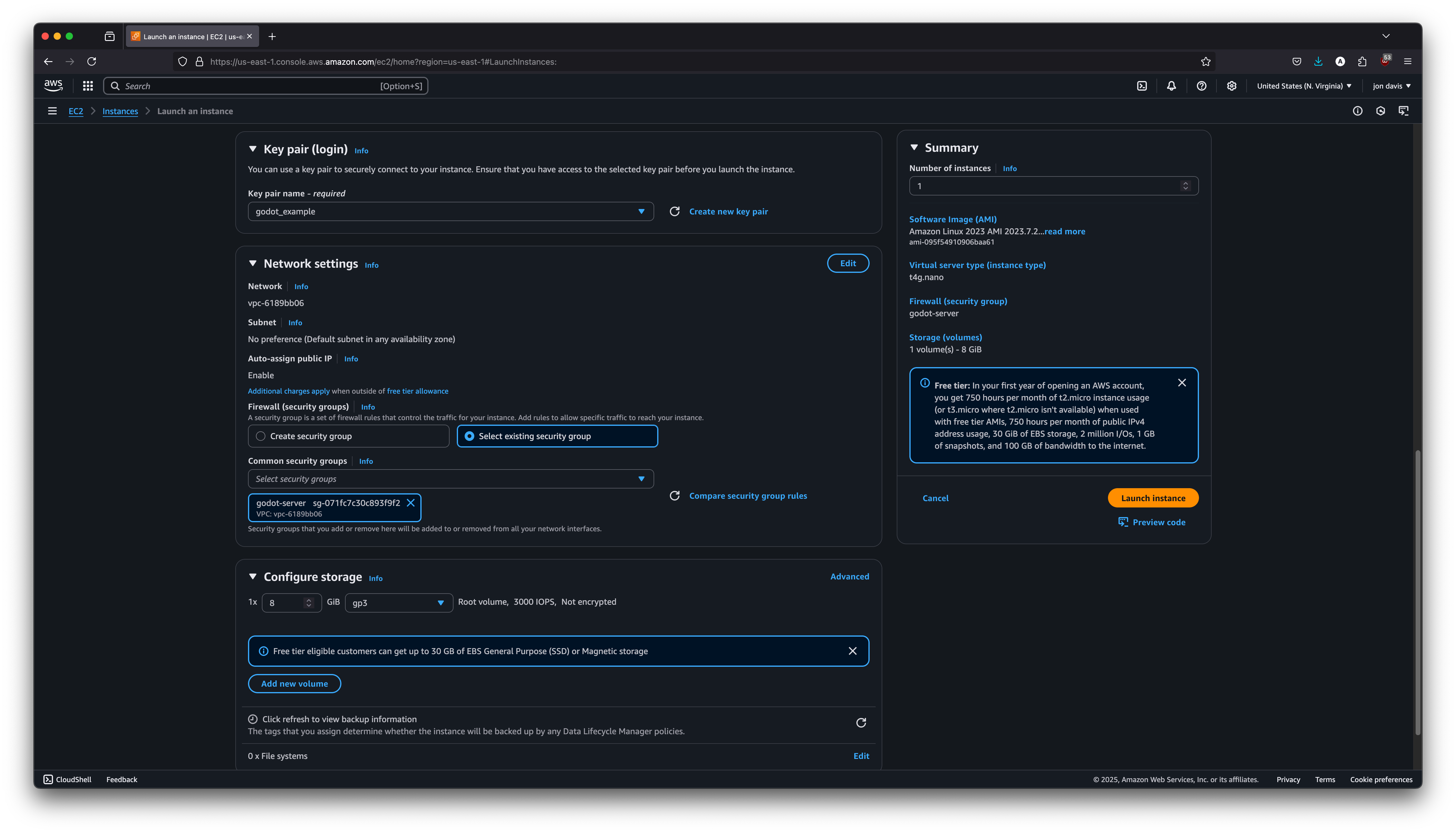Collapse the Key pair (login) section

[x=253, y=149]
